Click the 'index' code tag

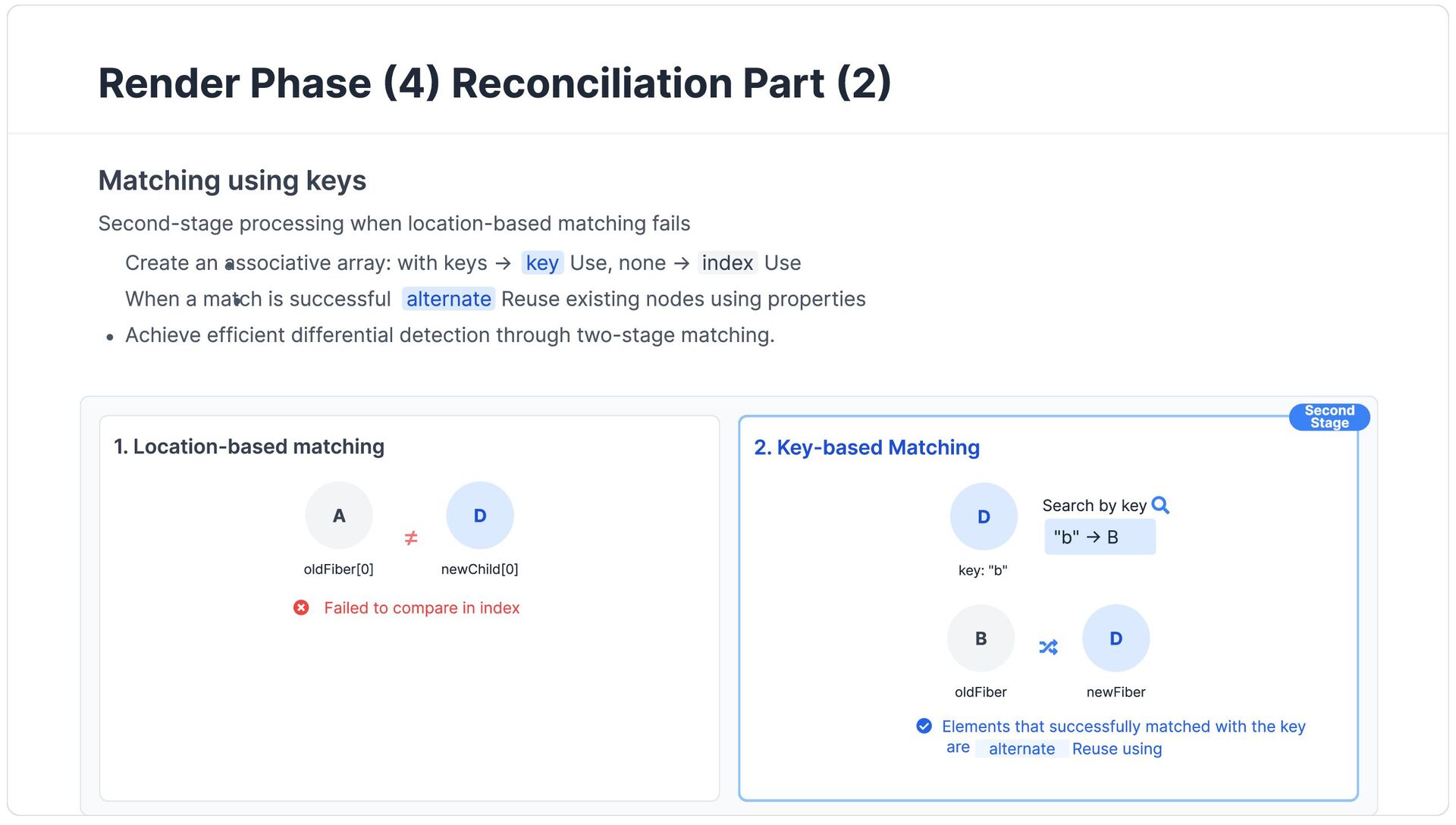[726, 263]
